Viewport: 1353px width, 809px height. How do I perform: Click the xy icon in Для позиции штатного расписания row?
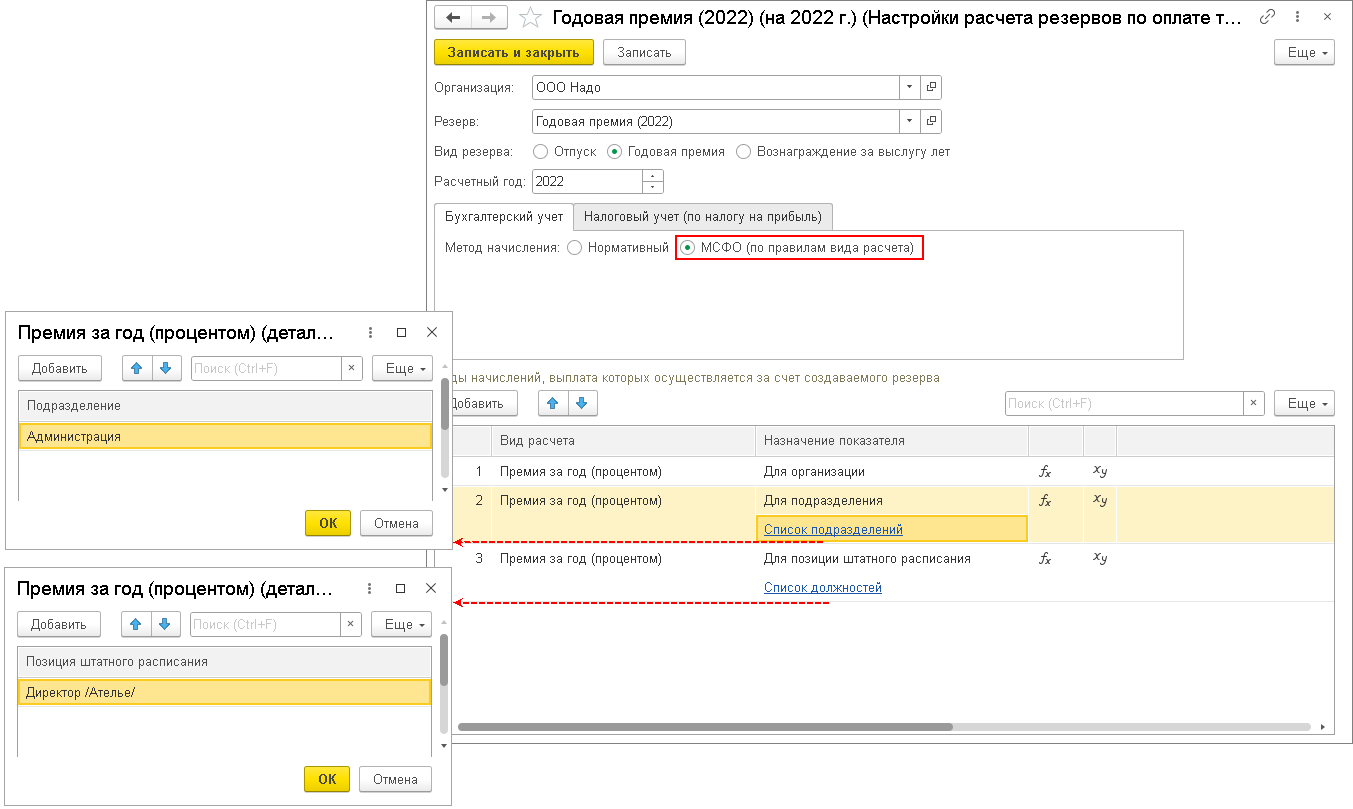(1100, 559)
